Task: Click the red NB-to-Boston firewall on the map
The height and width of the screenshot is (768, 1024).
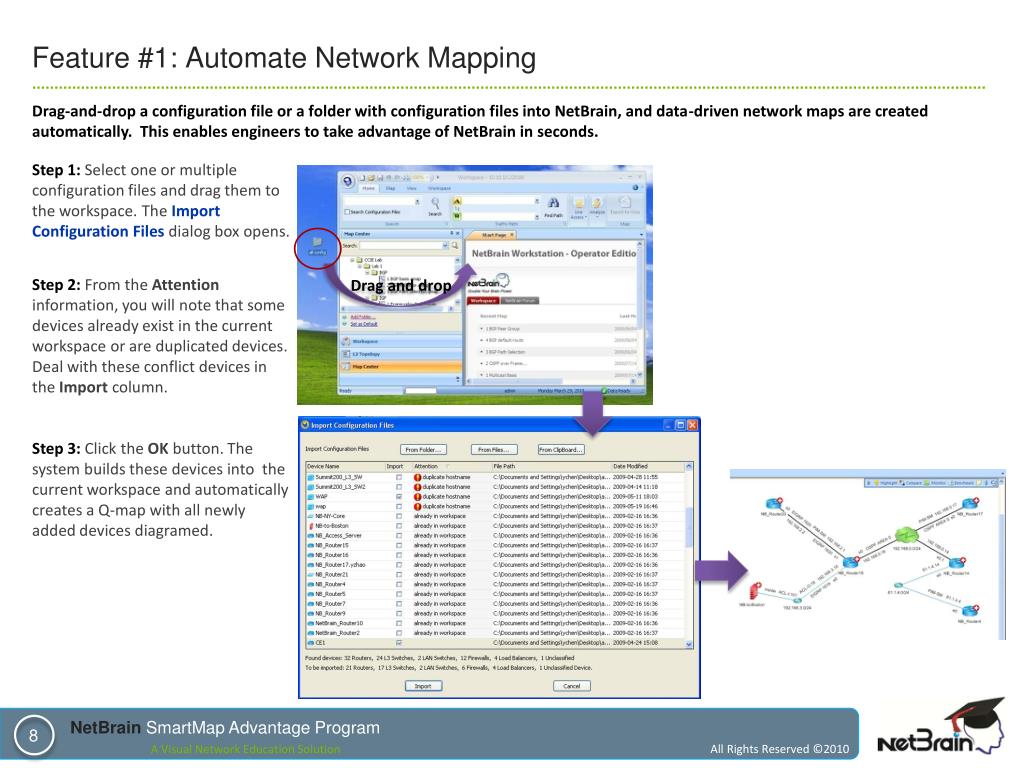Action: [754, 591]
